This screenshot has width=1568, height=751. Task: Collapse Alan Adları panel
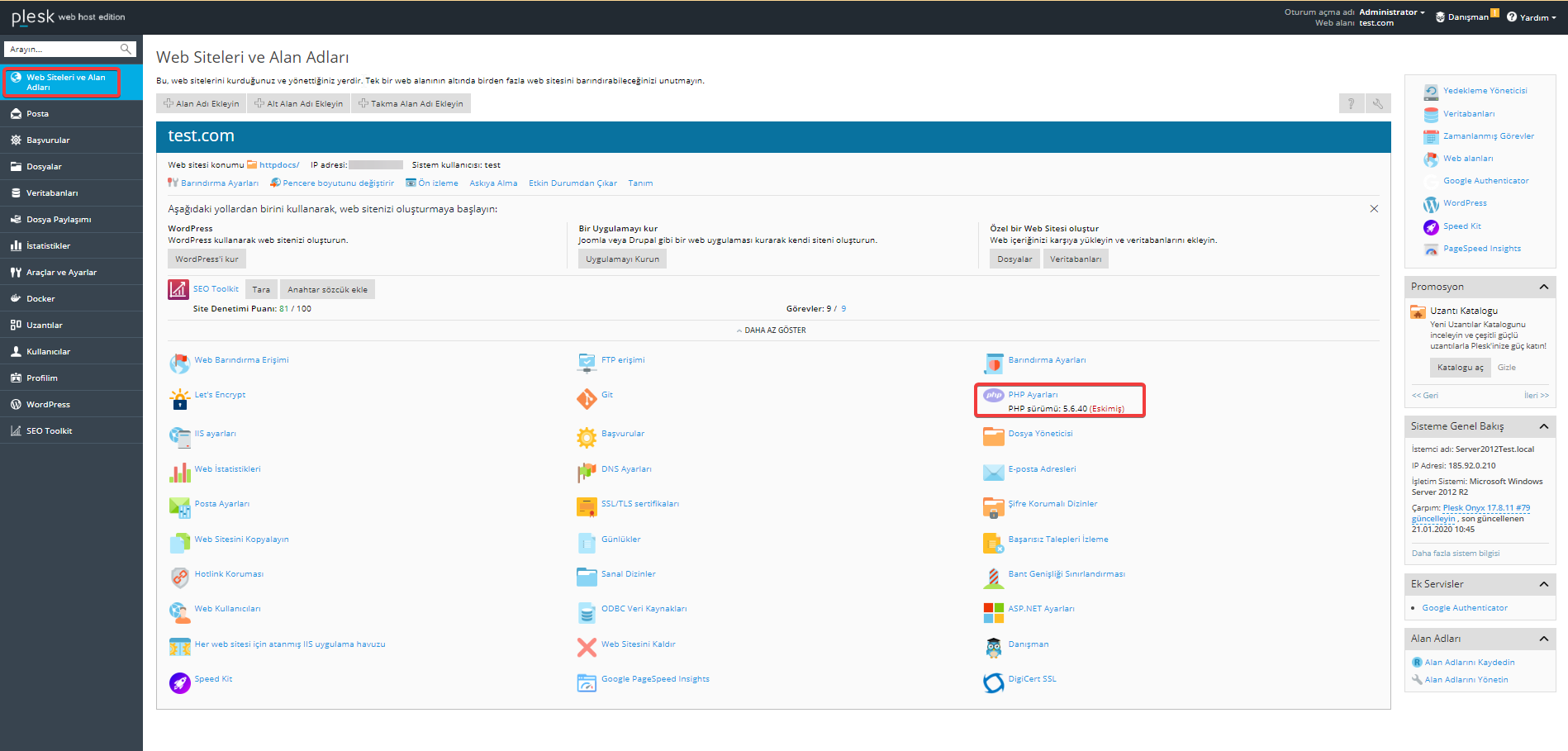(1543, 639)
